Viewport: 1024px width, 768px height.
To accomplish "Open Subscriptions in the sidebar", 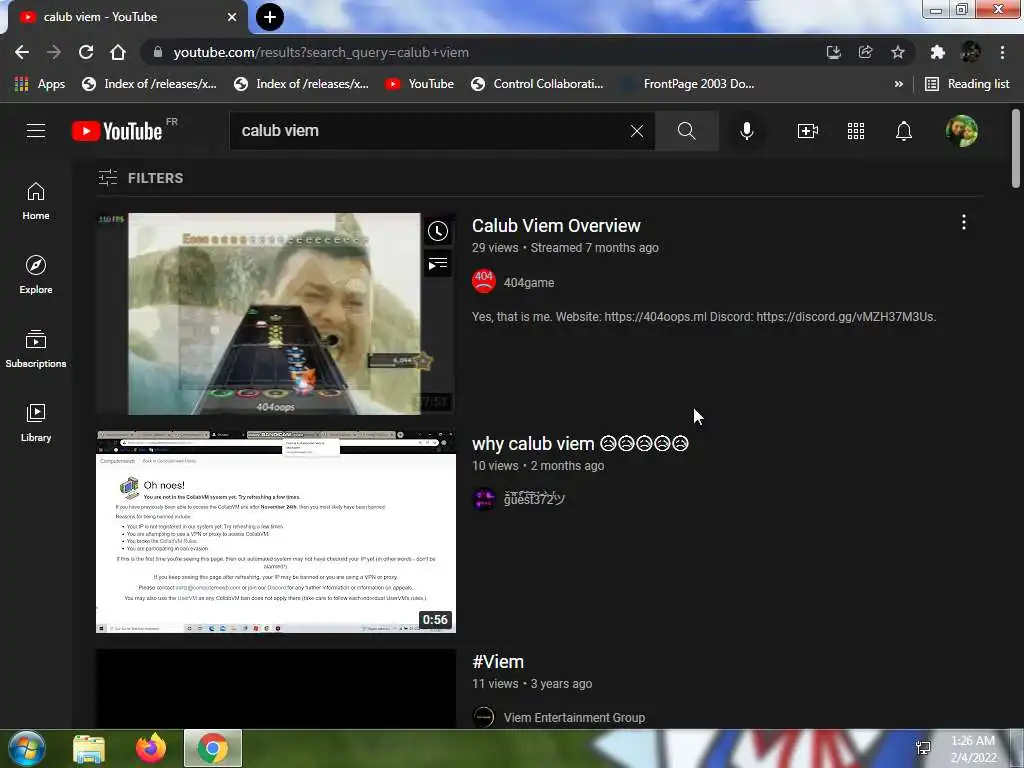I will coord(36,349).
